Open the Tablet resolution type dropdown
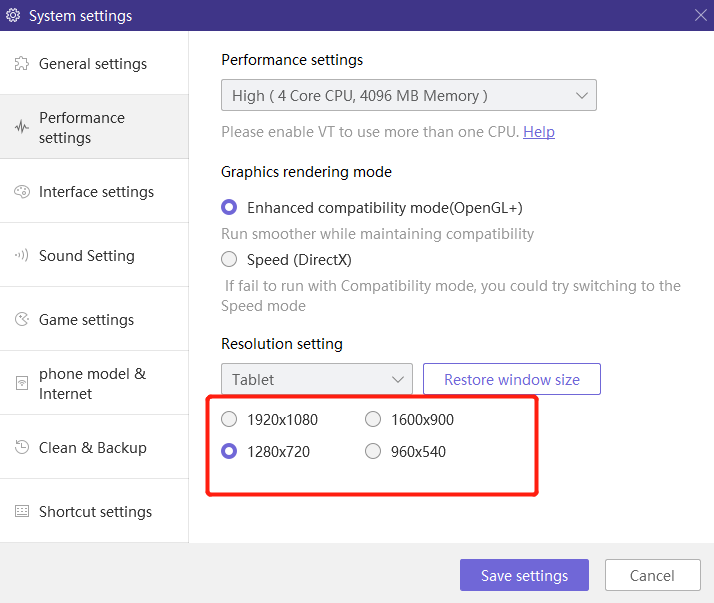This screenshot has height=603, width=714. (x=316, y=380)
